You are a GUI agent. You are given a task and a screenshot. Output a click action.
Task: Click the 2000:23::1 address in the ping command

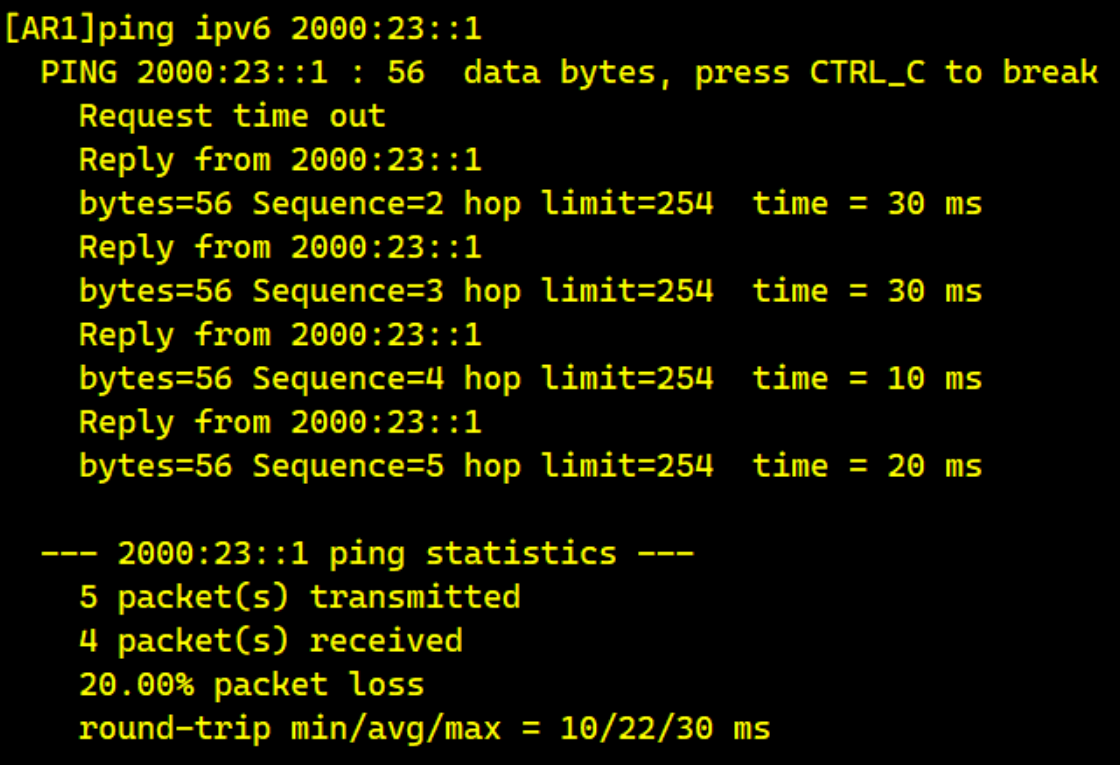[x=386, y=28]
